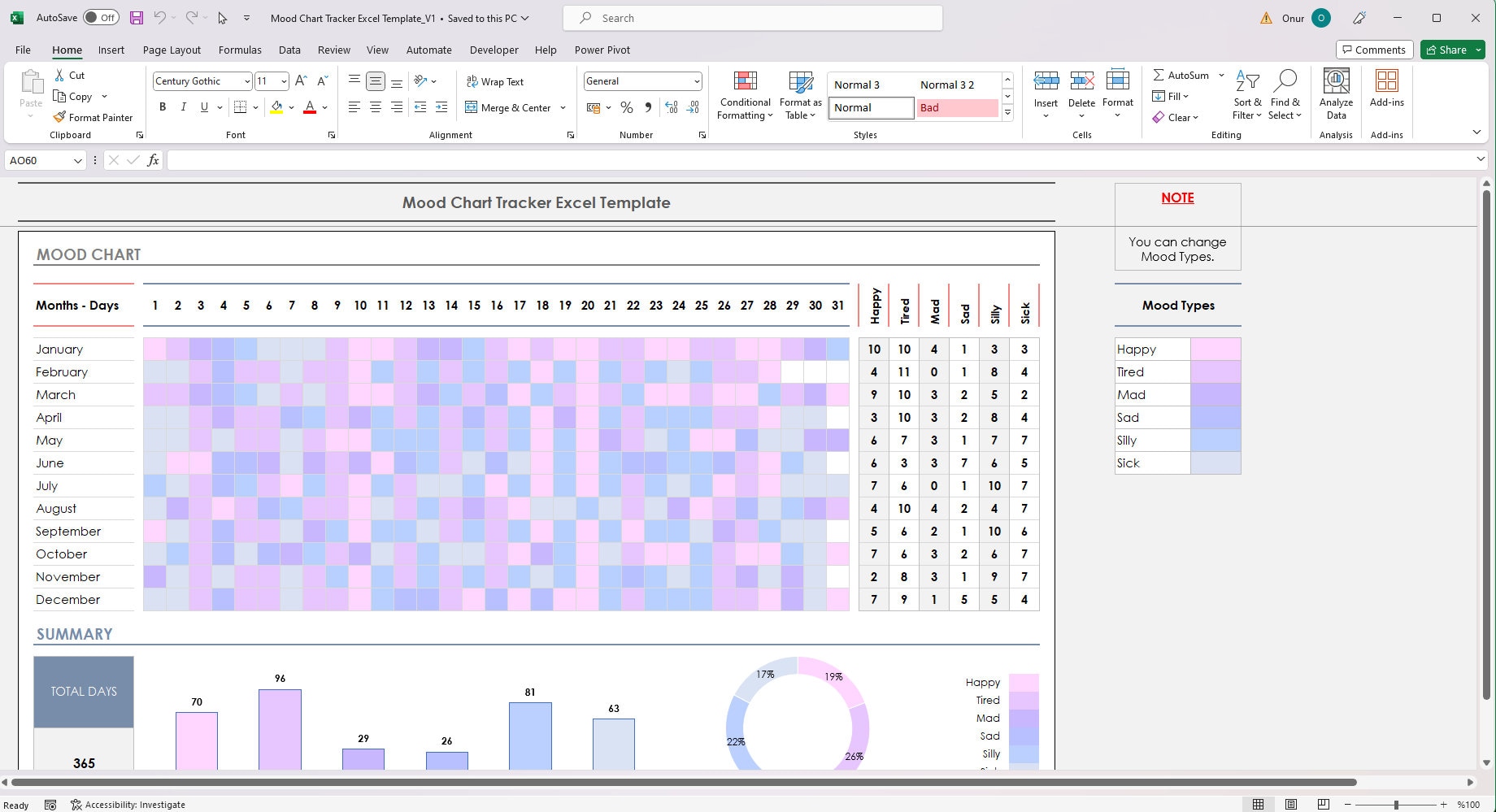1496x812 pixels.
Task: Select the Format as Table icon
Action: [799, 94]
